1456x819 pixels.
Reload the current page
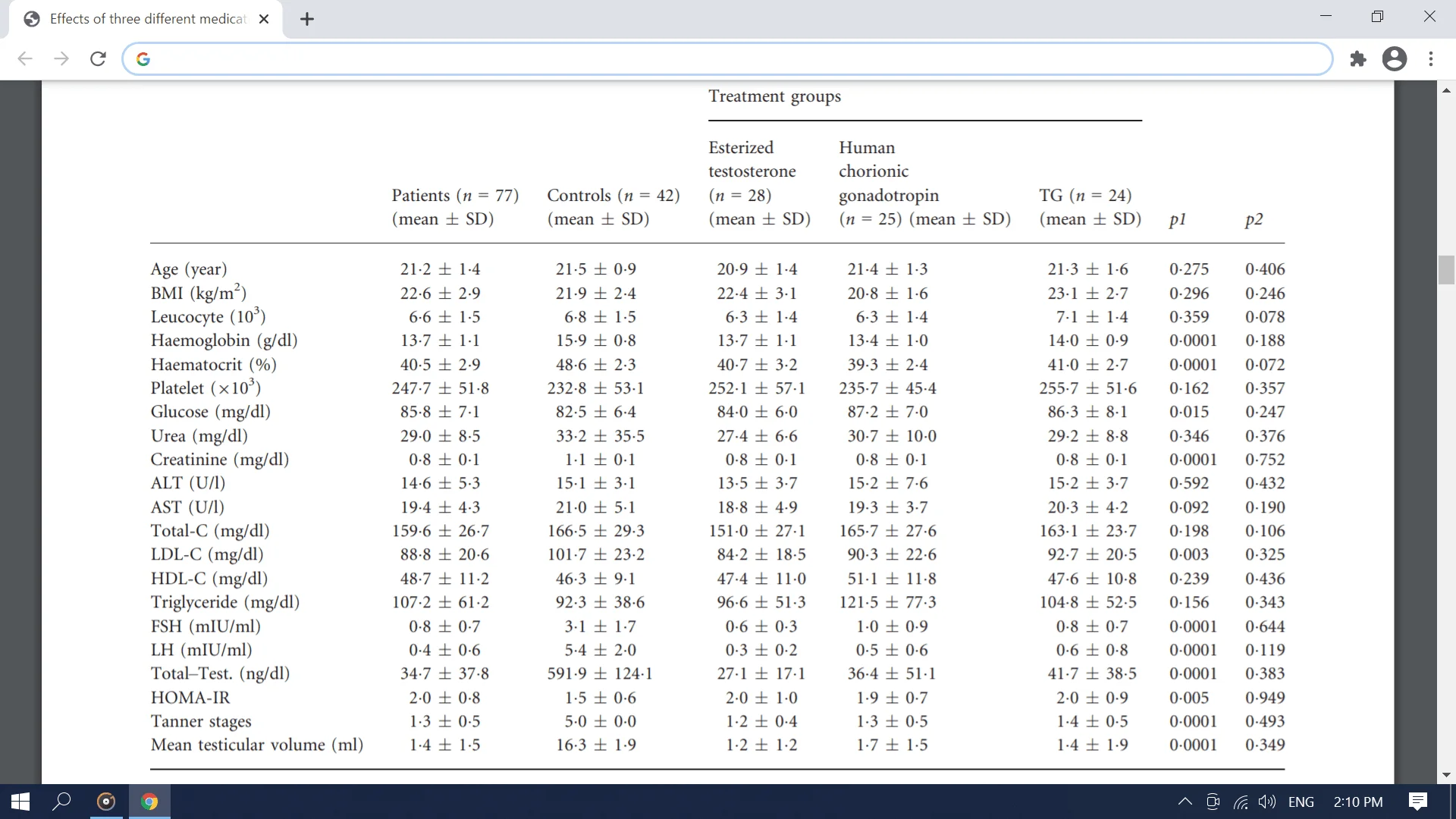tap(98, 59)
